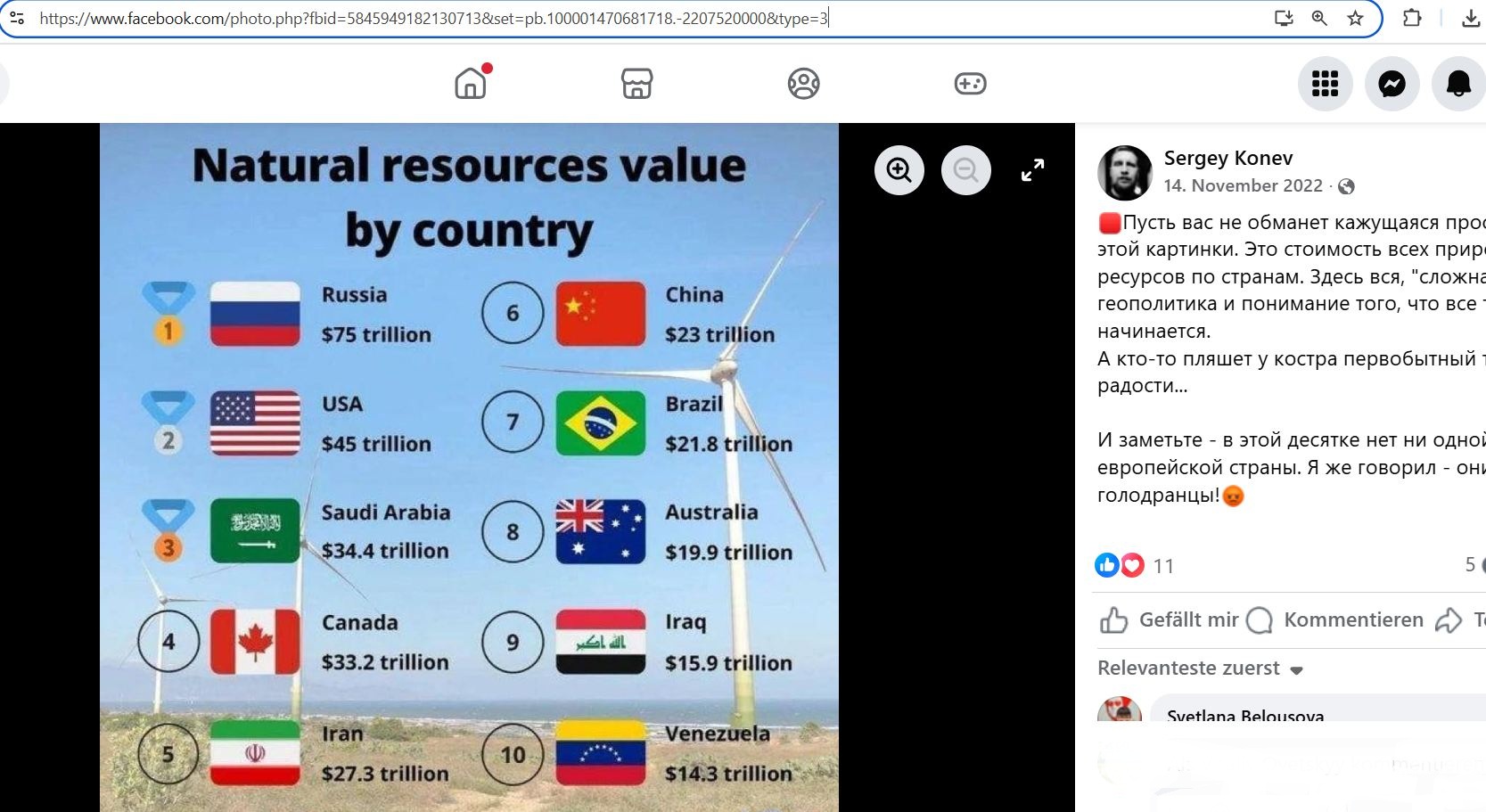Expand the 'Relevanteste zuerst' sorting dropdown
Viewport: 1486px width, 812px height.
1200,668
